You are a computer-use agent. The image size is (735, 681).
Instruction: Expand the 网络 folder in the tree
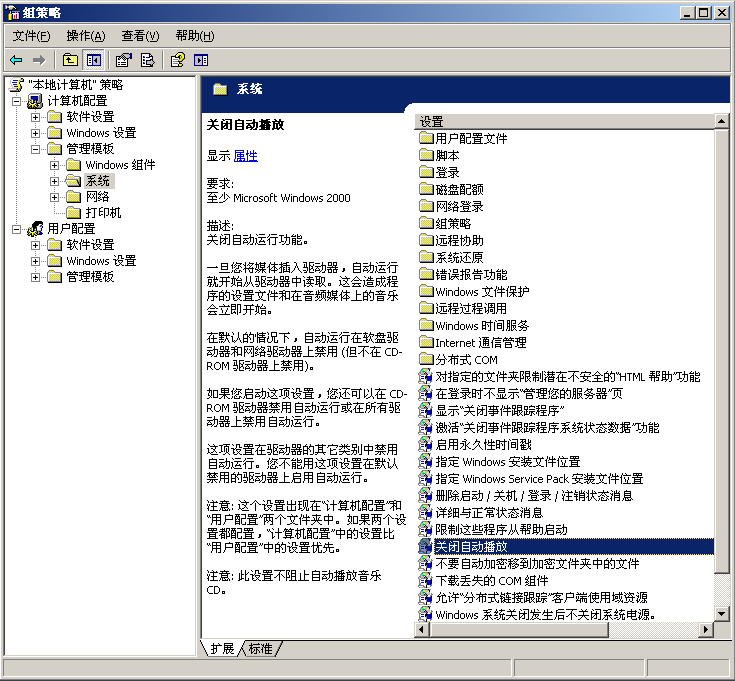[x=55, y=197]
